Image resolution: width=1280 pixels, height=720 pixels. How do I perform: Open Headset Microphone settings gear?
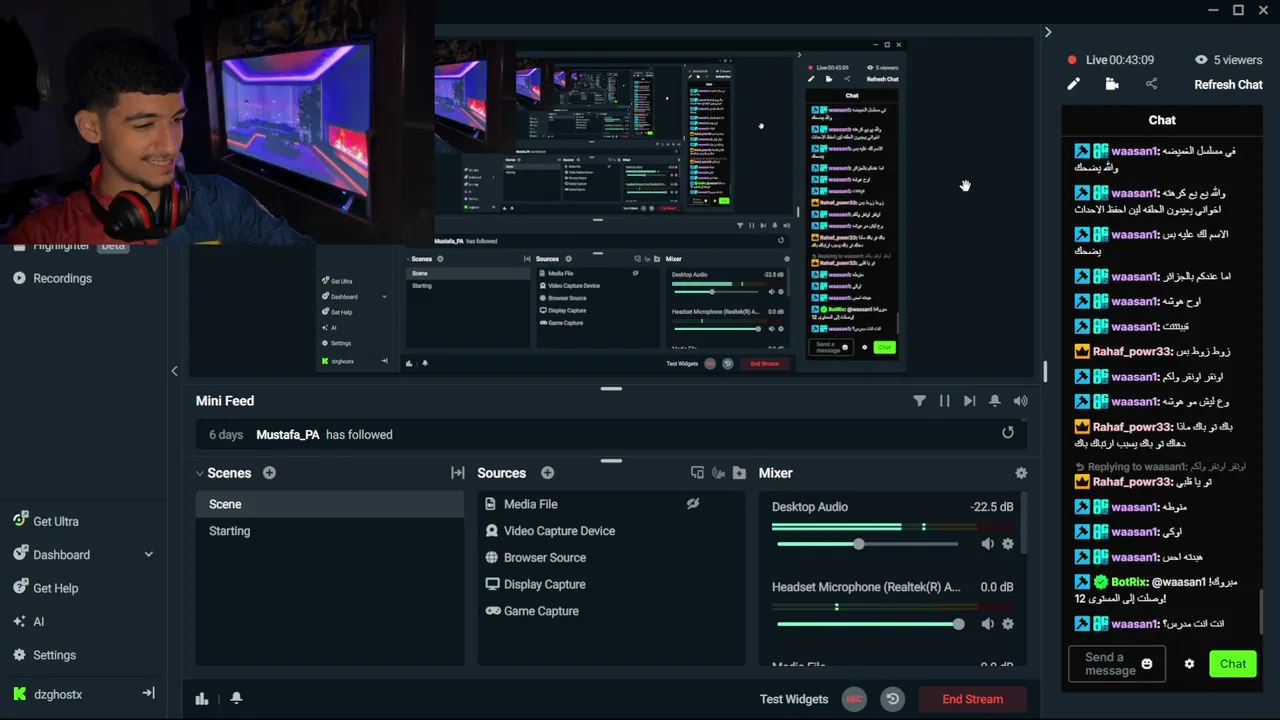tap(1008, 624)
